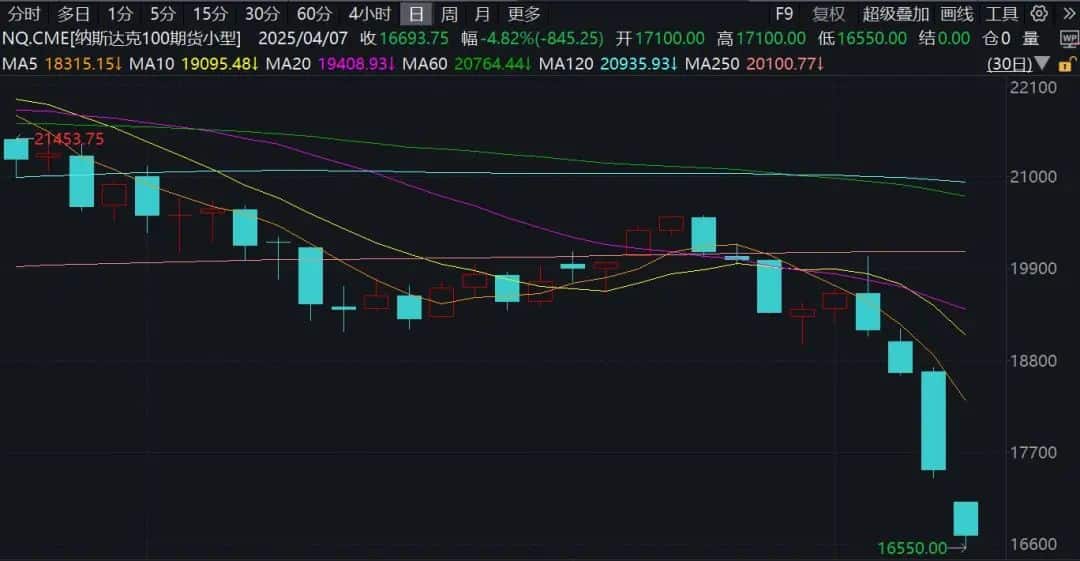The height and width of the screenshot is (561, 1080).
Task: Open the settings gear icon
Action: 1039,13
